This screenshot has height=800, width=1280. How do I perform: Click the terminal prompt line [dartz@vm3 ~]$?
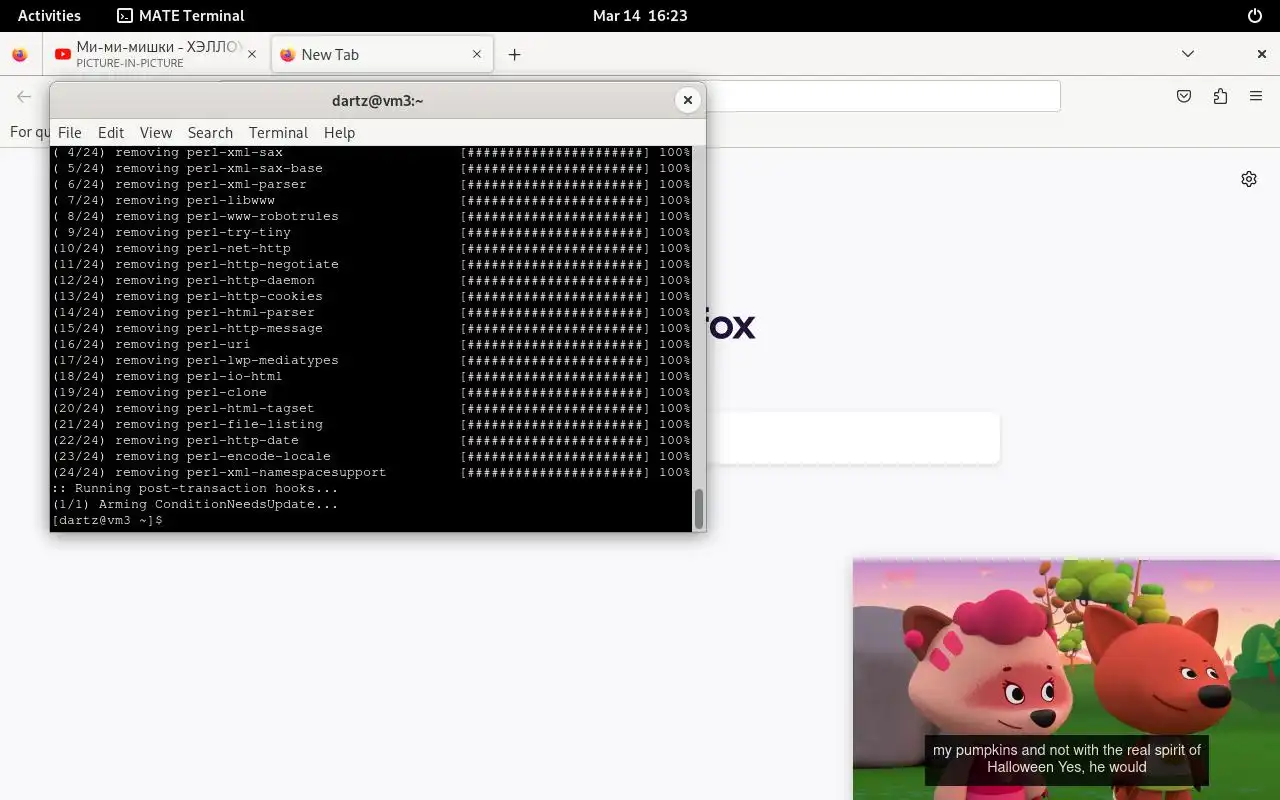coord(107,520)
